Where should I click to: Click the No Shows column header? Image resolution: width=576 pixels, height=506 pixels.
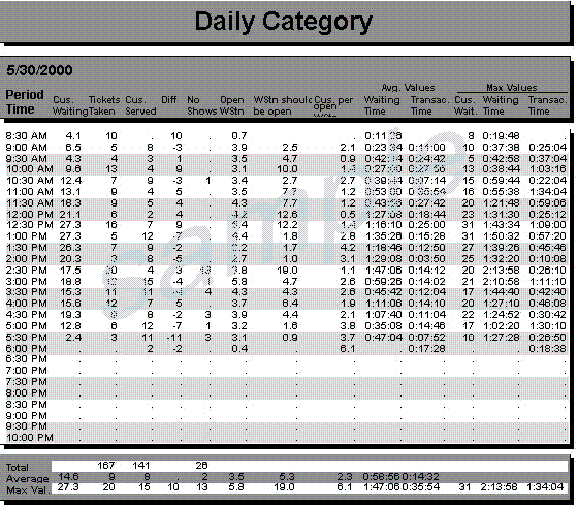tap(202, 105)
